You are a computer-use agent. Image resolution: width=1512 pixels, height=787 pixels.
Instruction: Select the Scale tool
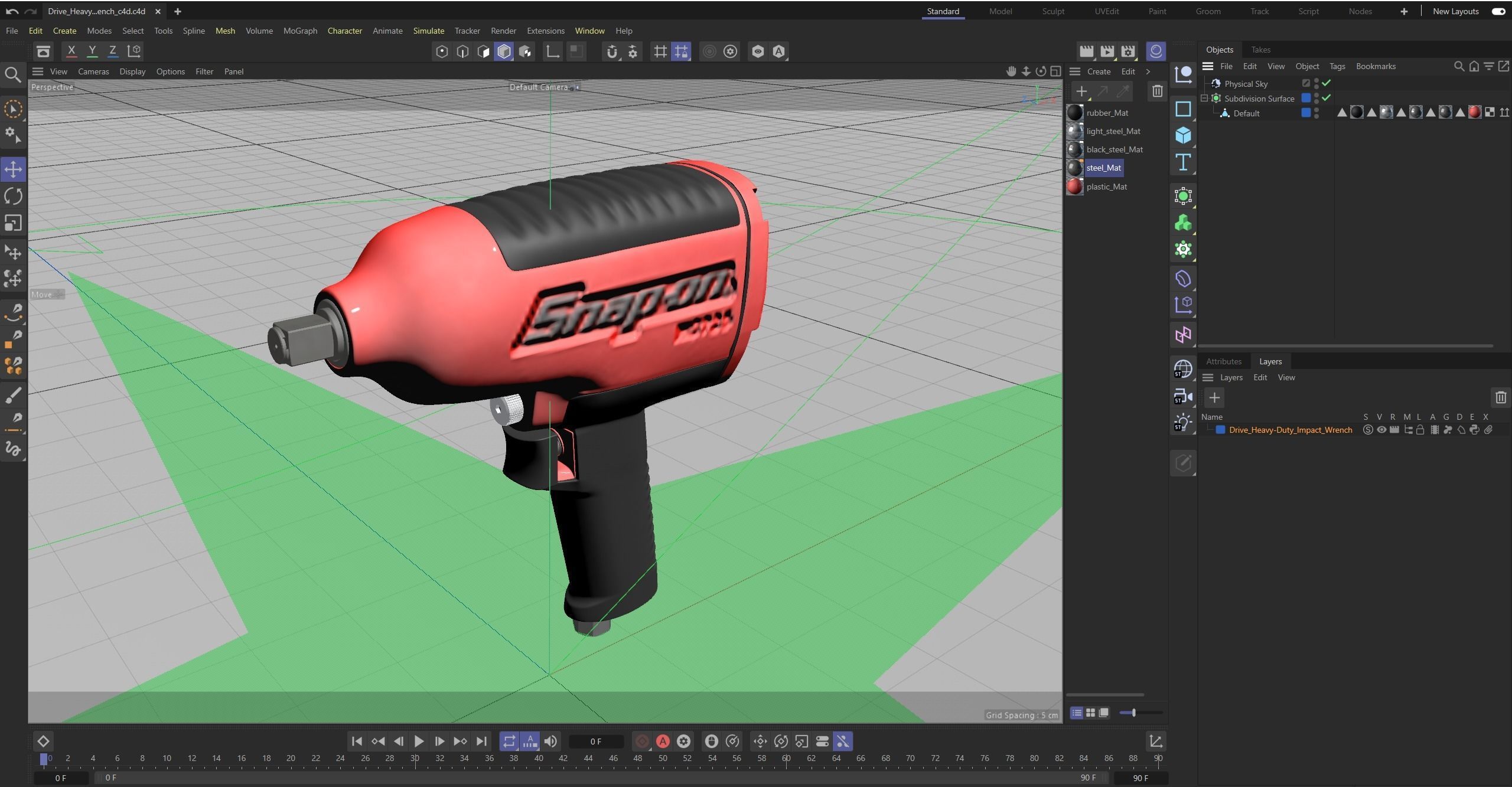pos(13,223)
